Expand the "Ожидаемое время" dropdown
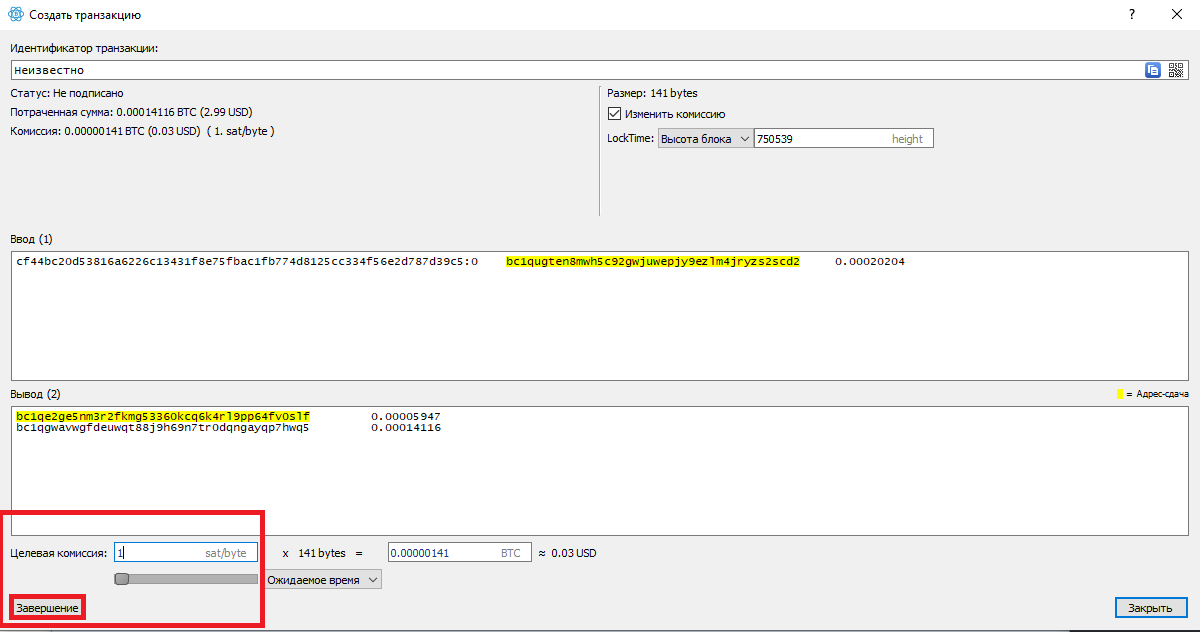This screenshot has height=632, width=1200. point(323,580)
